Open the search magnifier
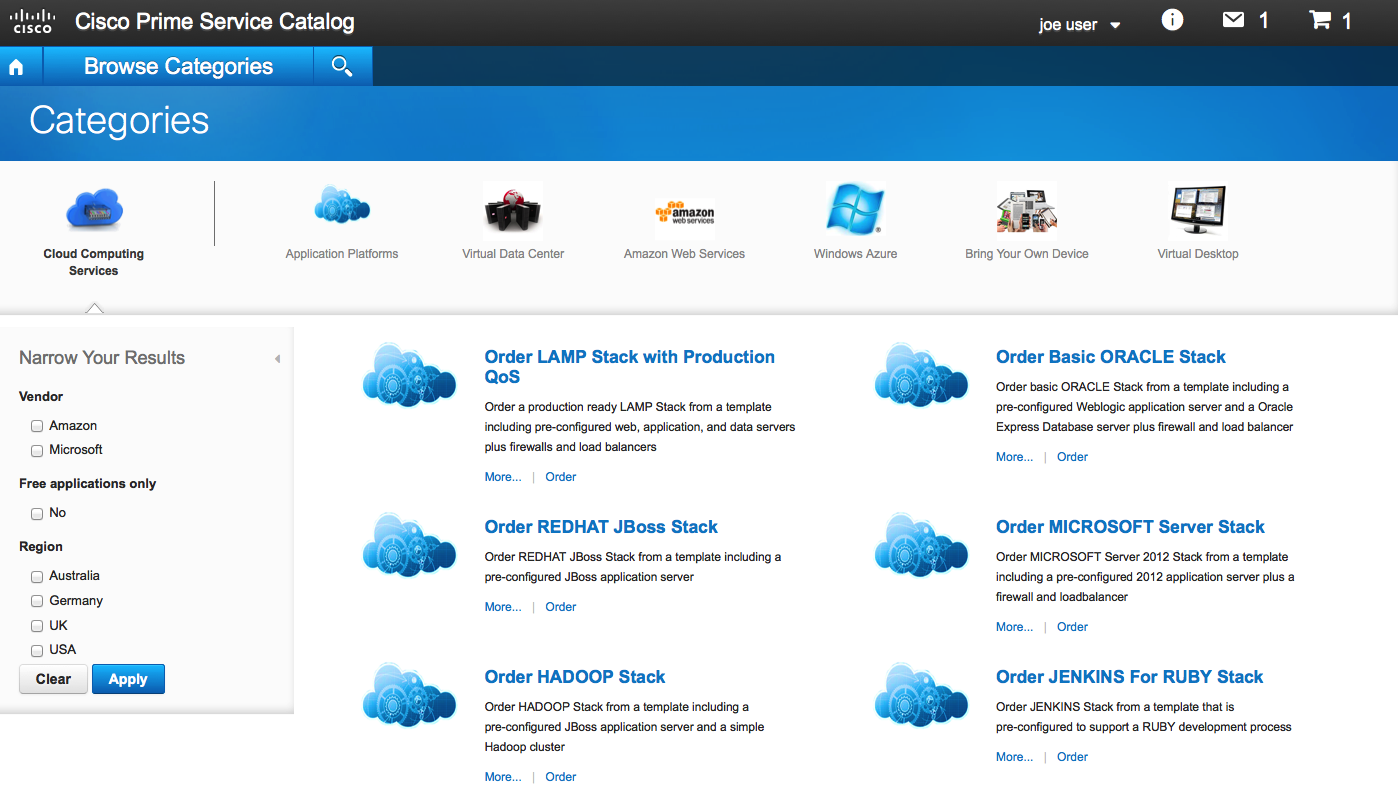1398x792 pixels. (342, 65)
